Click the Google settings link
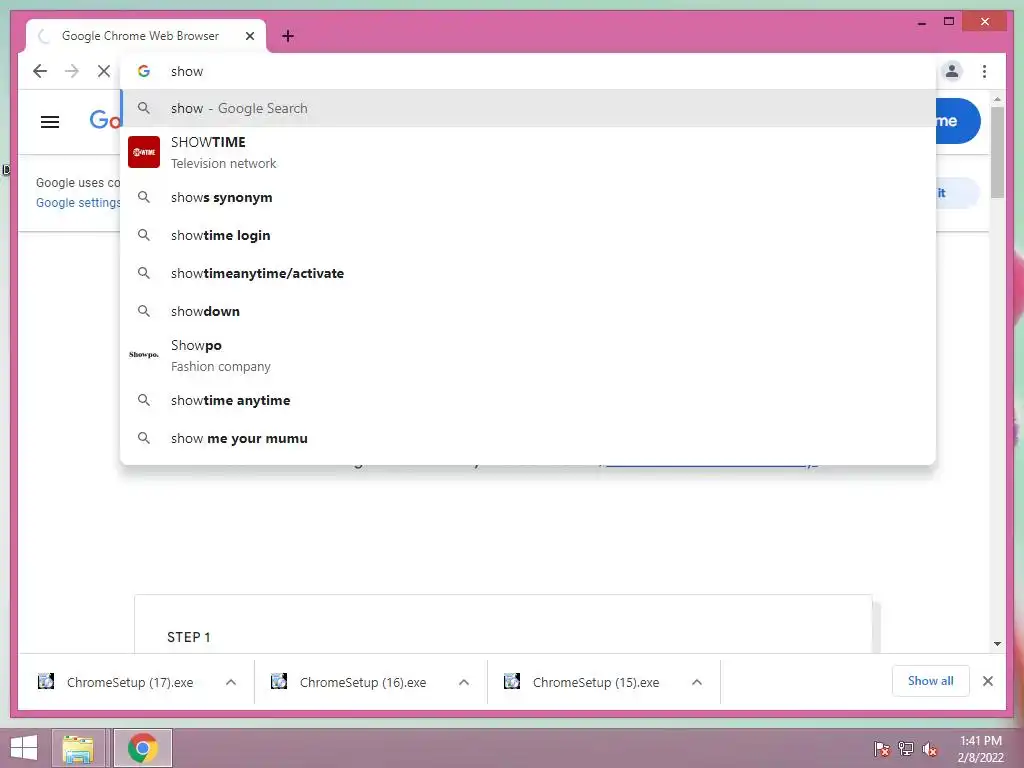Viewport: 1024px width, 768px height. click(x=78, y=202)
